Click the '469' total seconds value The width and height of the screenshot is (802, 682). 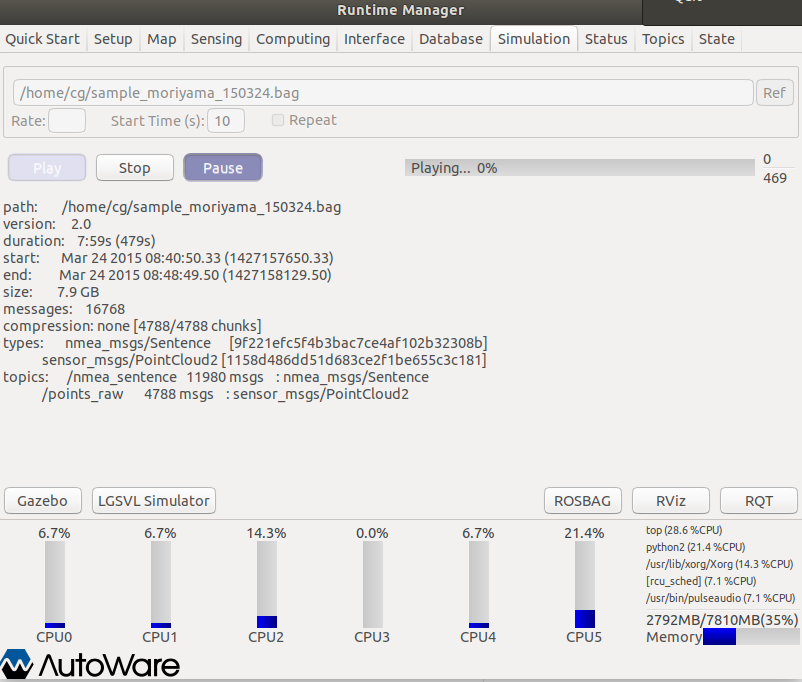(774, 178)
